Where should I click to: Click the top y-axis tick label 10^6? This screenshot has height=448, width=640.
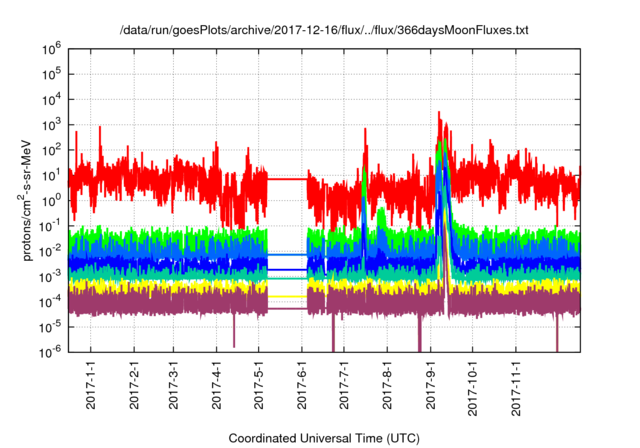click(52, 47)
